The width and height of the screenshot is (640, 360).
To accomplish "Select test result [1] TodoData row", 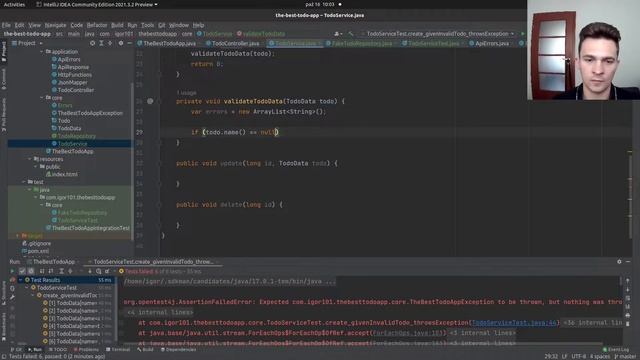I will click(x=73, y=303).
